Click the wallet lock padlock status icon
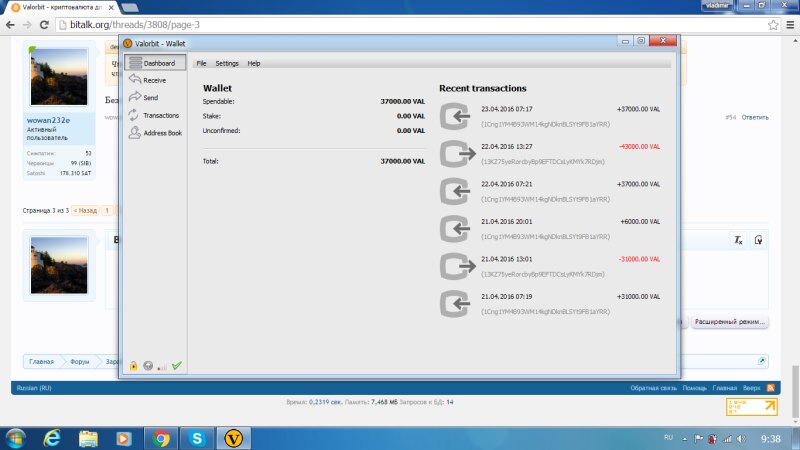 click(133, 366)
